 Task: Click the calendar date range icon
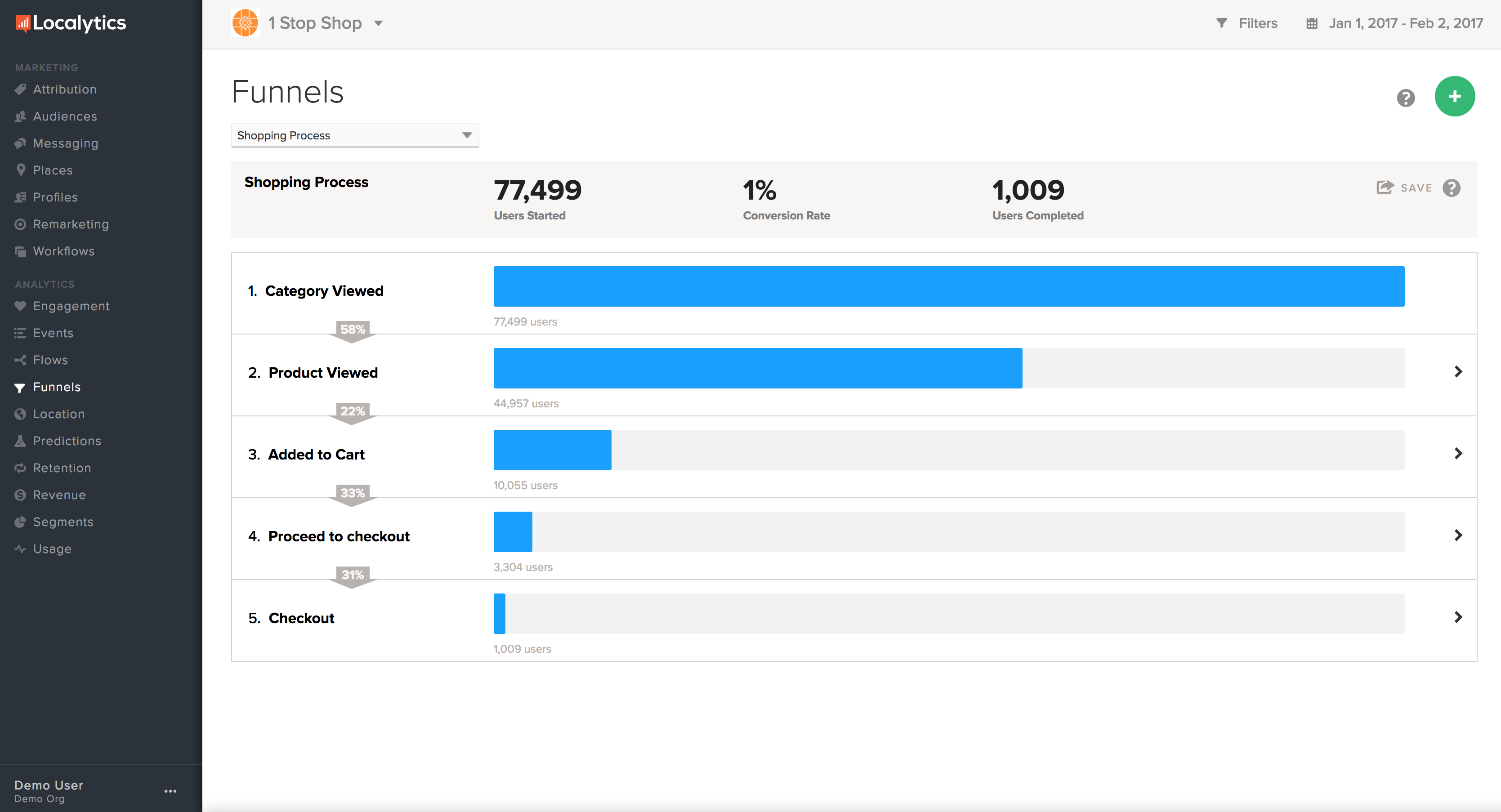(1312, 23)
